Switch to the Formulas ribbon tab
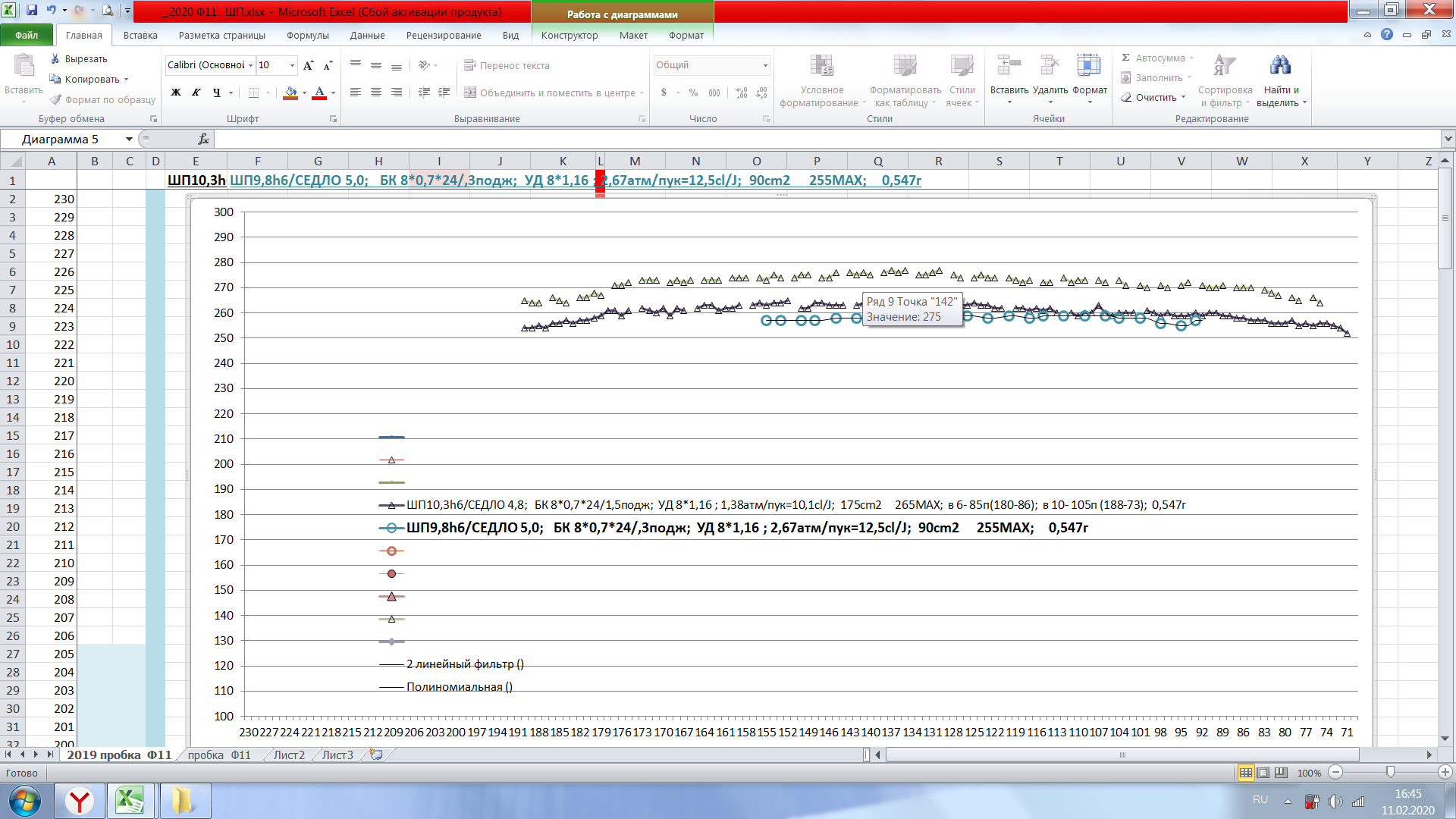The image size is (1456, 819). click(307, 35)
